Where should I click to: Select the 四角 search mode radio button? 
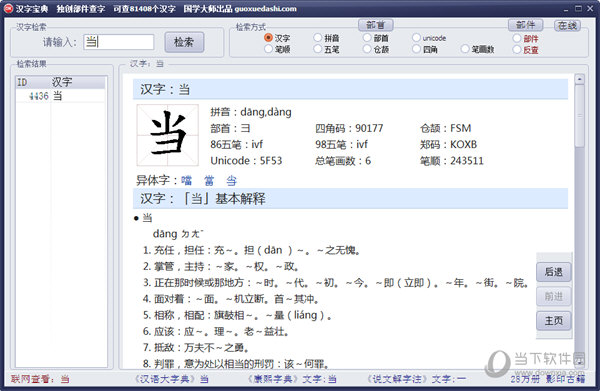416,49
